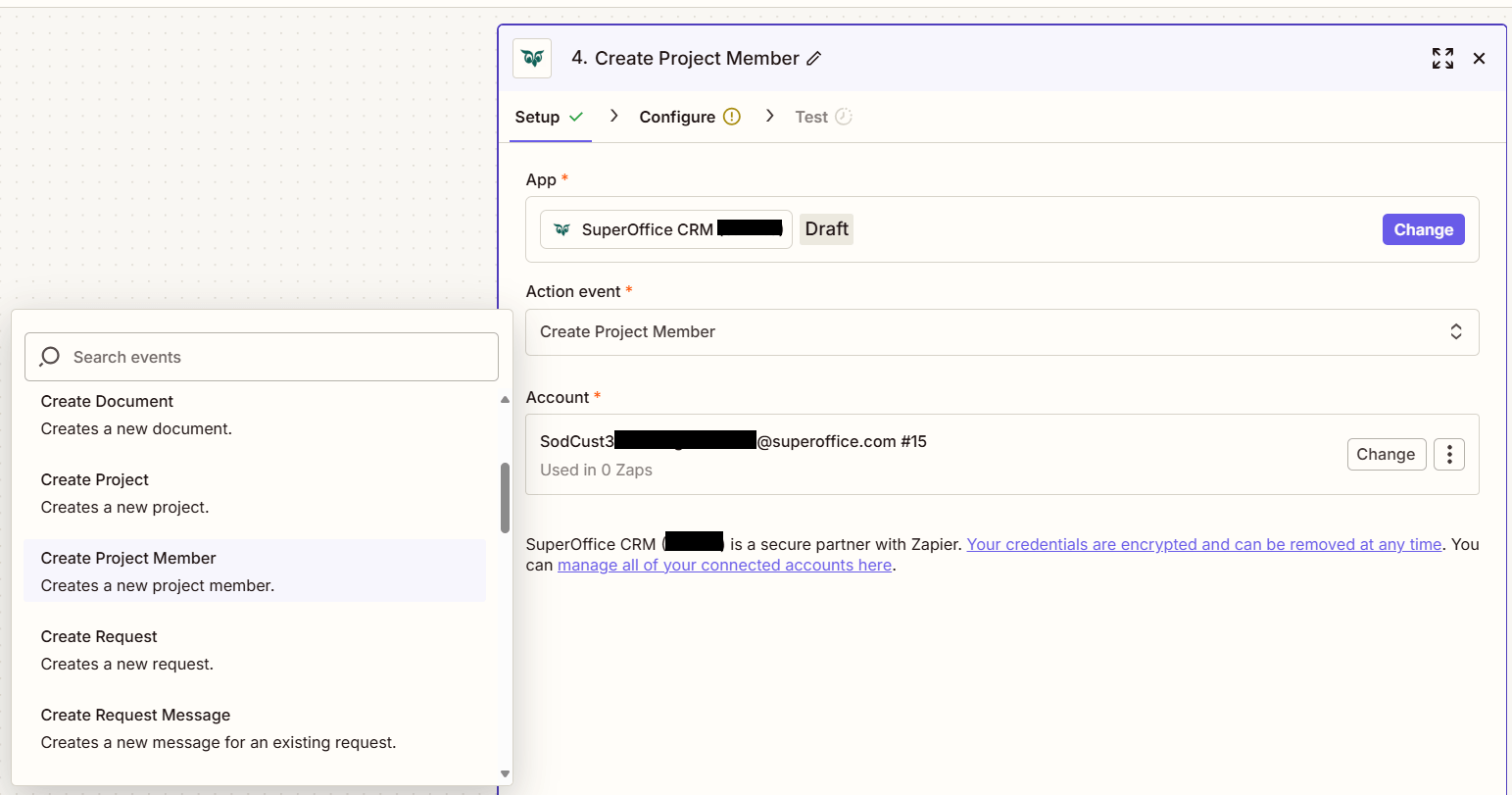Open the manage all connected accounts link

724,565
